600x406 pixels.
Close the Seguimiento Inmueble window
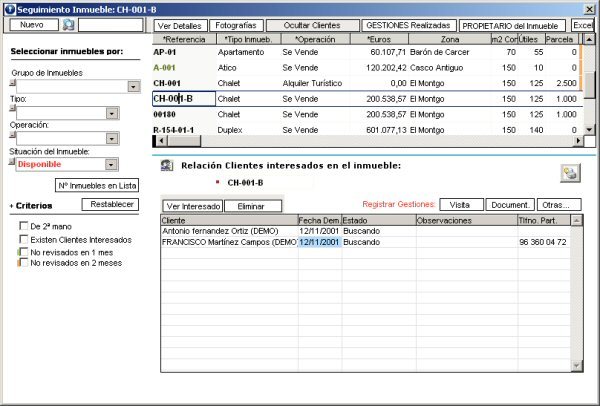tap(589, 10)
